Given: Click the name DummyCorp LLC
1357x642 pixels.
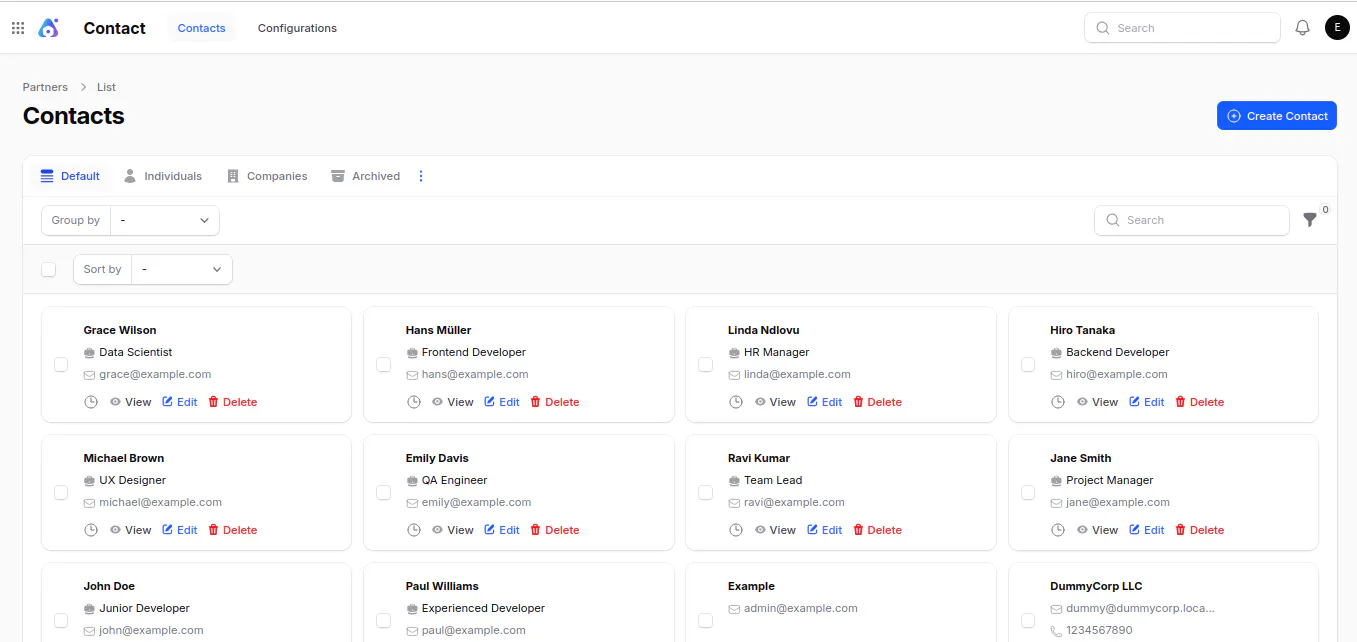Looking at the screenshot, I should (1096, 586).
